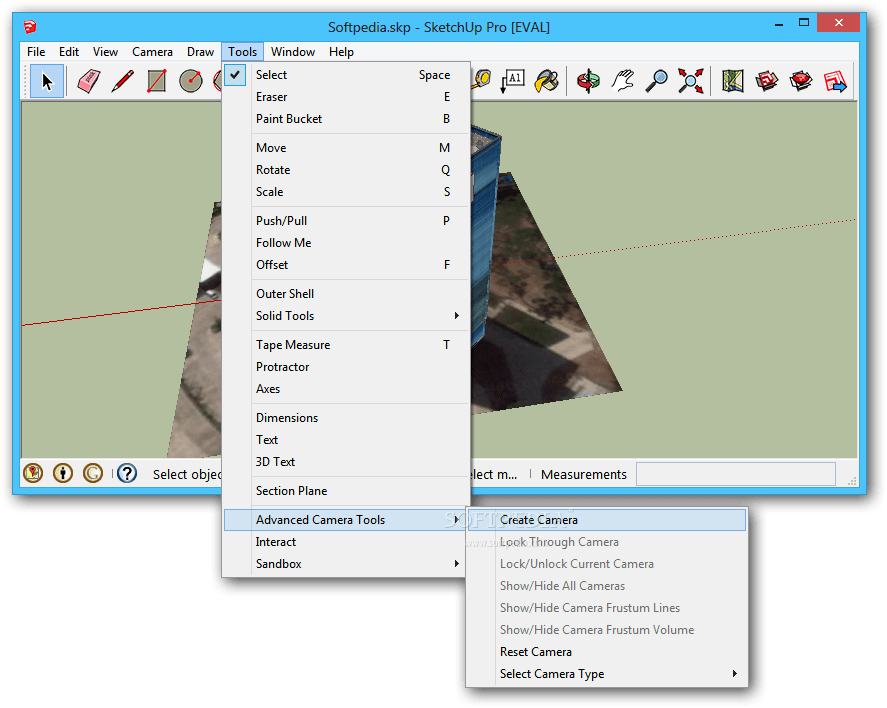Image resolution: width=887 pixels, height=708 pixels.
Task: Choose Follow Me from the menu
Action: tap(346, 243)
